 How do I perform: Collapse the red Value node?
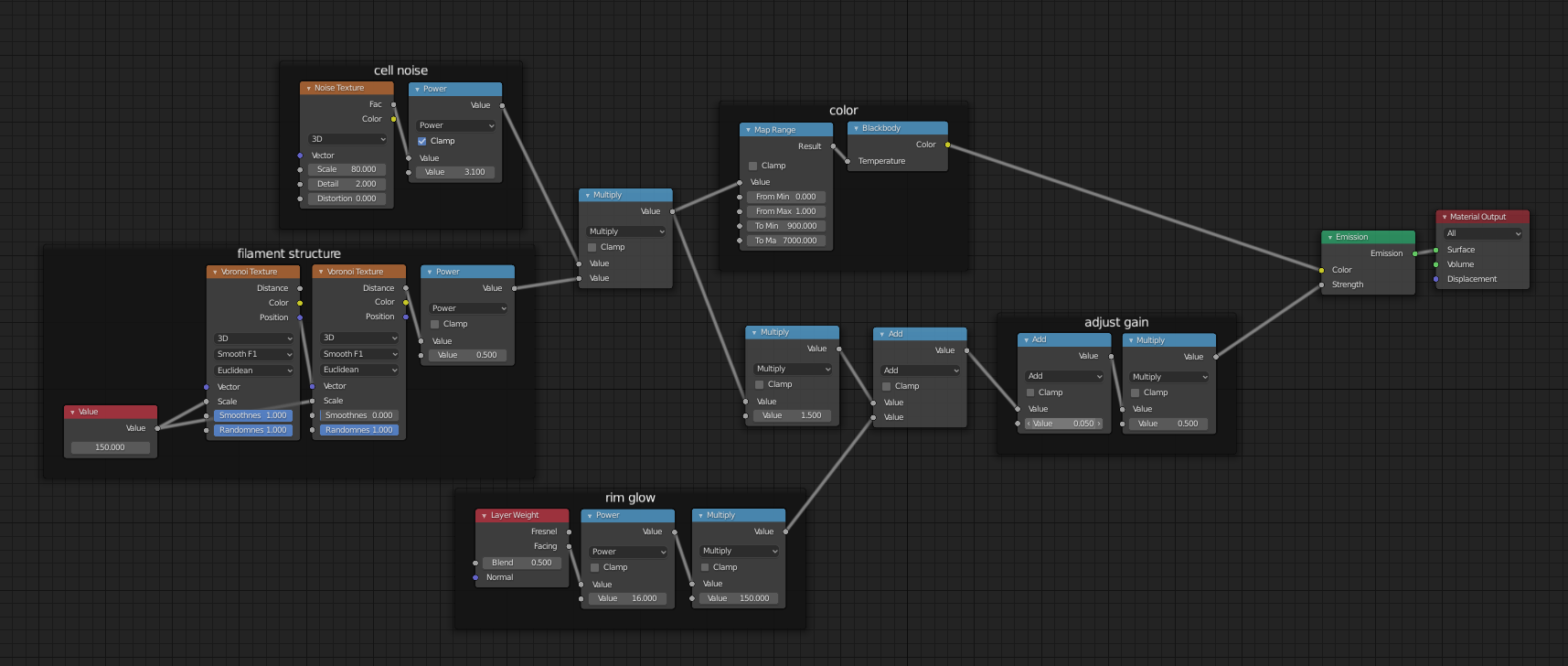(72, 413)
